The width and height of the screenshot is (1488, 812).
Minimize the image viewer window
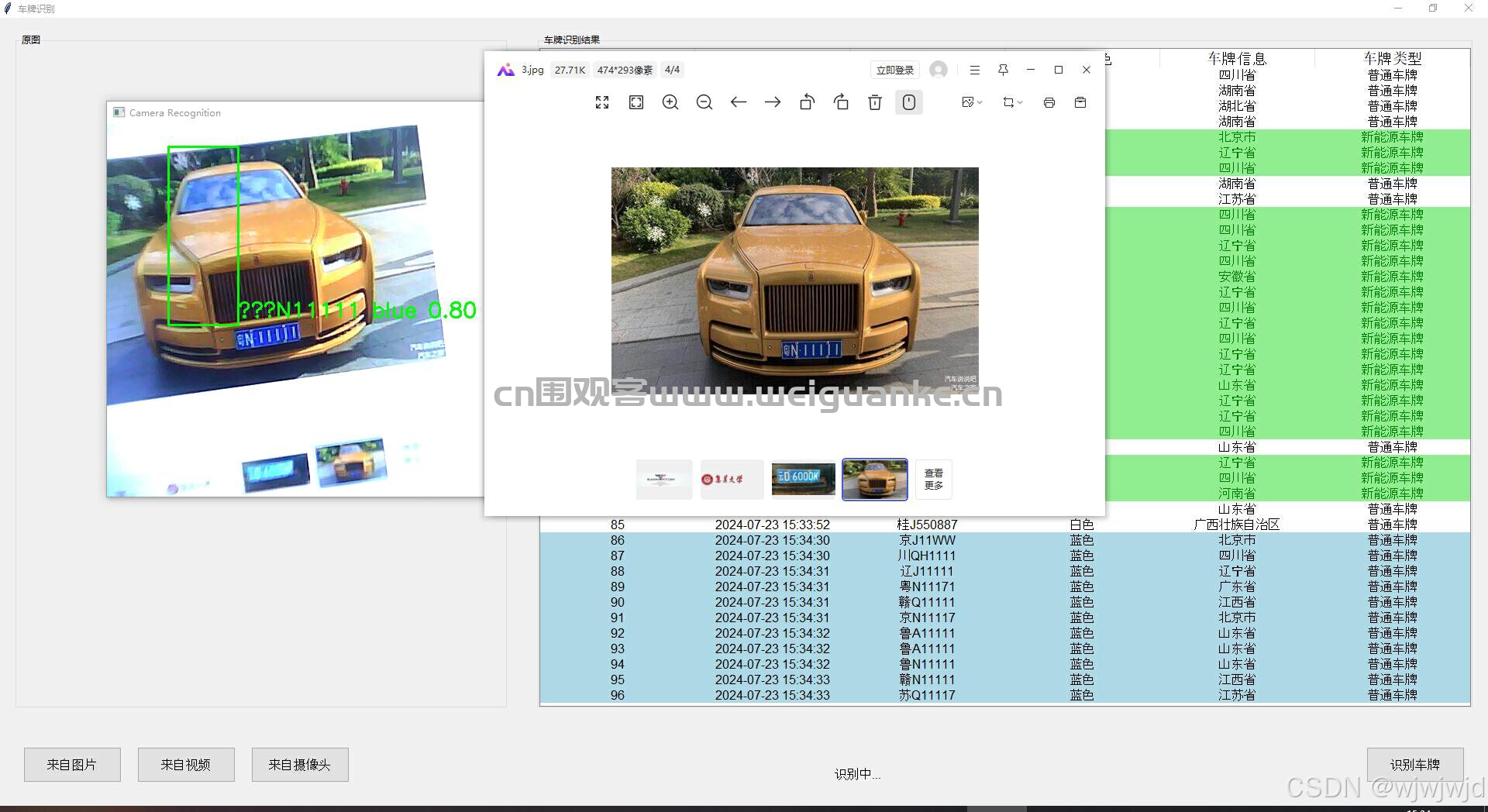[1031, 70]
